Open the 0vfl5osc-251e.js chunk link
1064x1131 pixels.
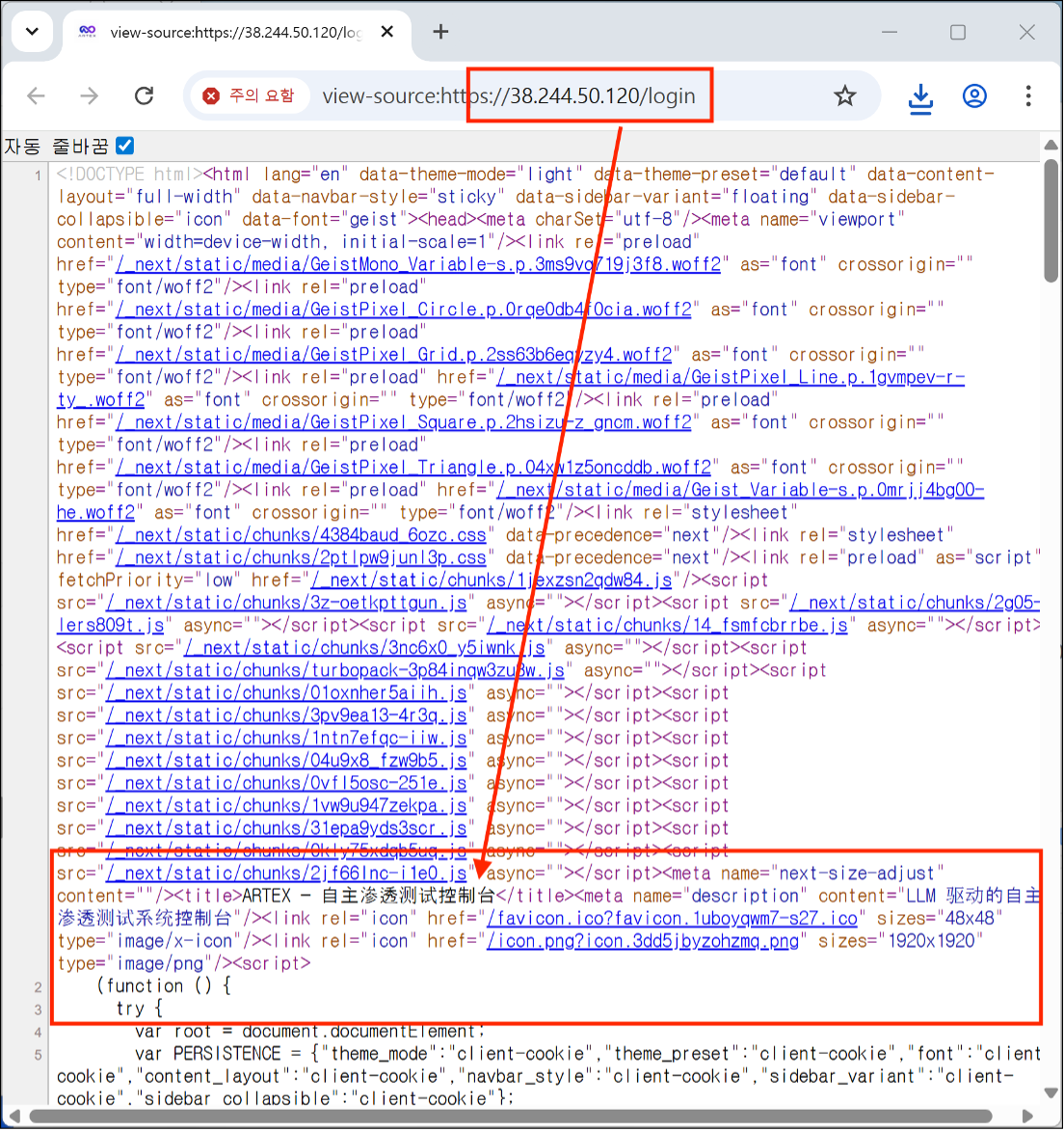coord(286,783)
